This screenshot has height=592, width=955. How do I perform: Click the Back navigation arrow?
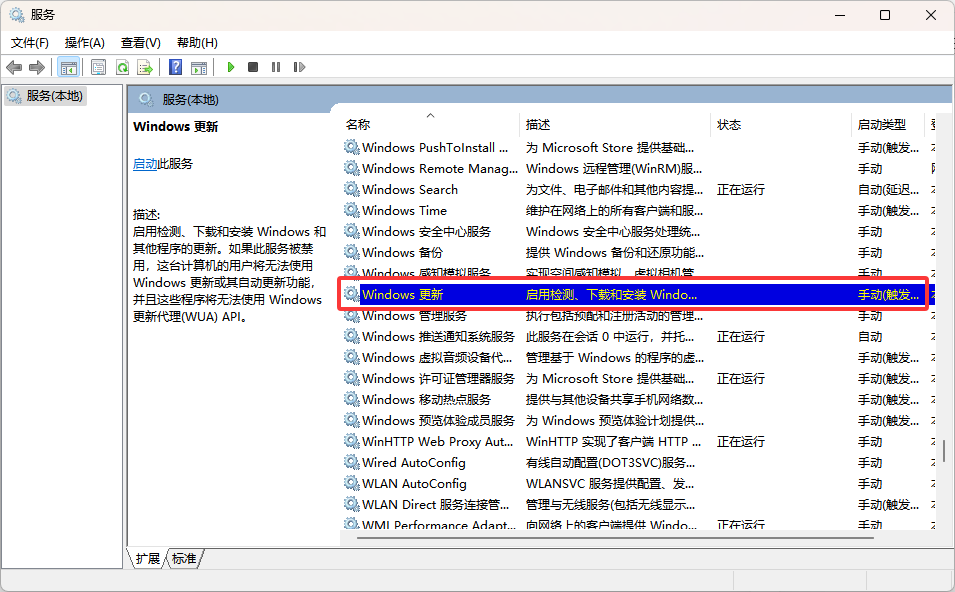point(14,67)
